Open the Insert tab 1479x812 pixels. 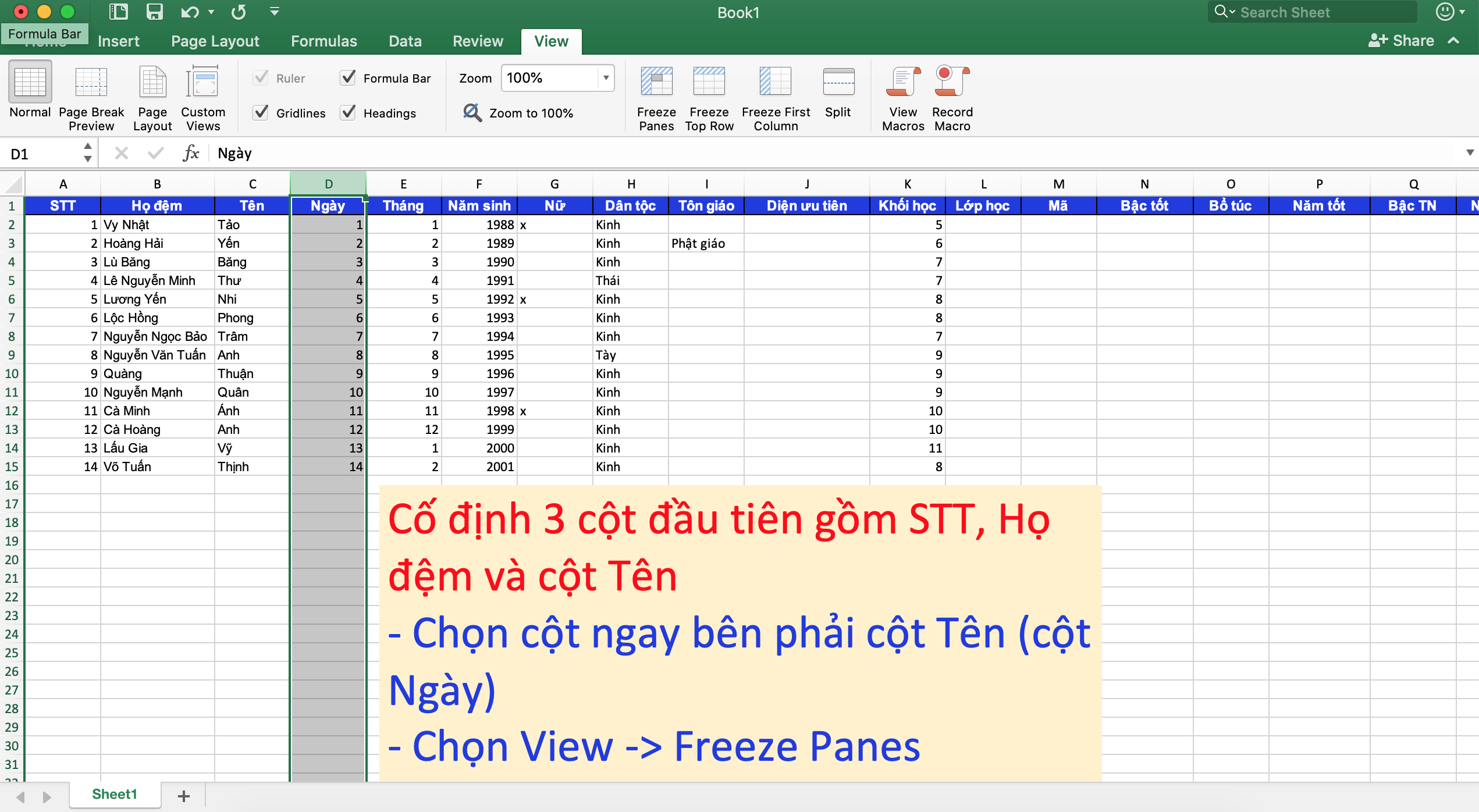(119, 41)
